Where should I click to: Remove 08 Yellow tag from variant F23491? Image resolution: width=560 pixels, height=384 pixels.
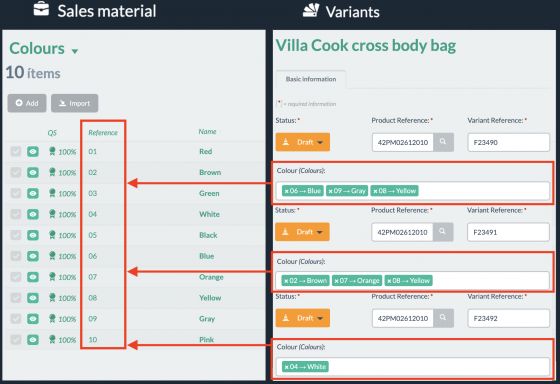389,281
